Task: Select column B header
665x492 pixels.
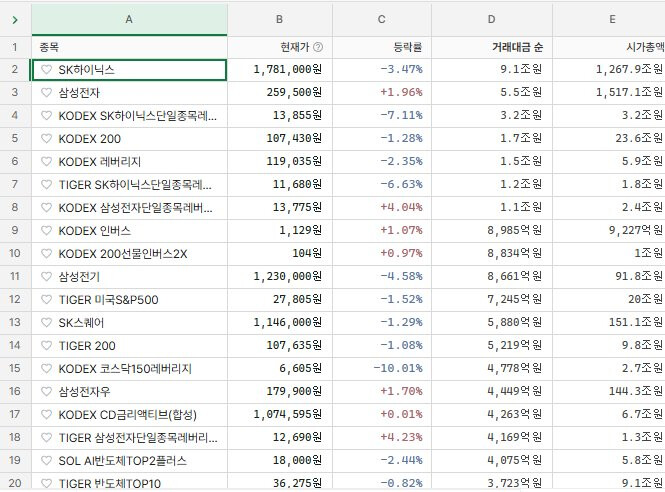Action: point(280,20)
